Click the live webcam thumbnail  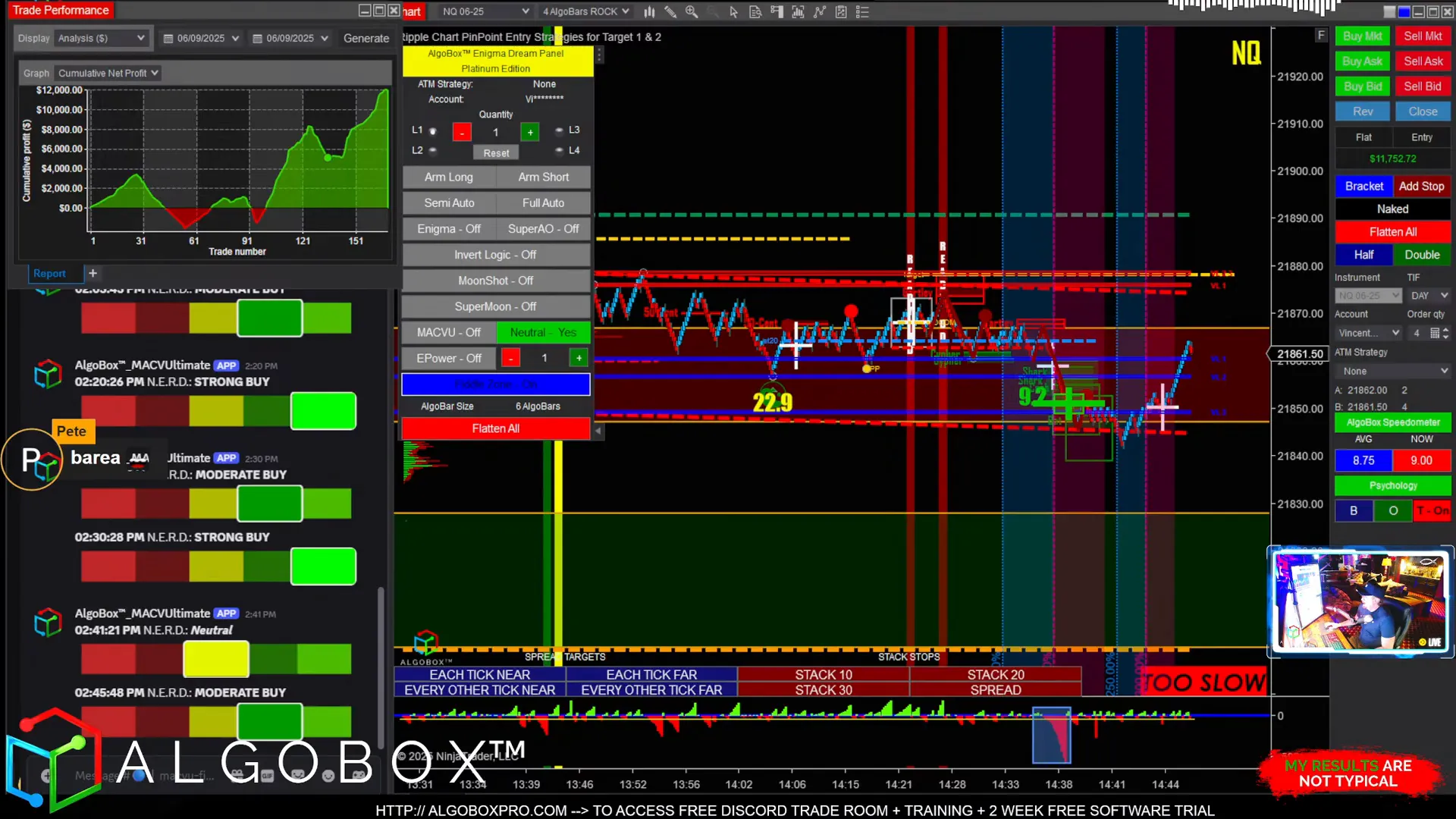[1360, 601]
